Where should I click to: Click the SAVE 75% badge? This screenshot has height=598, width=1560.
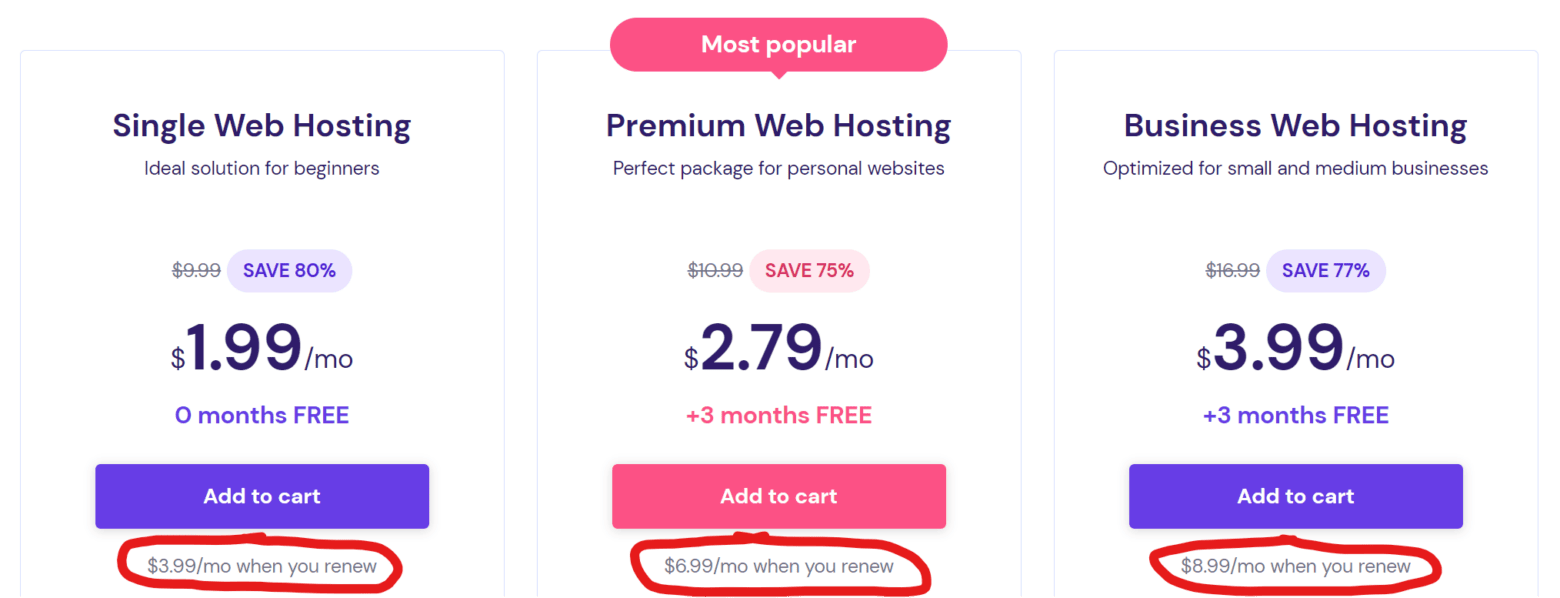[808, 270]
